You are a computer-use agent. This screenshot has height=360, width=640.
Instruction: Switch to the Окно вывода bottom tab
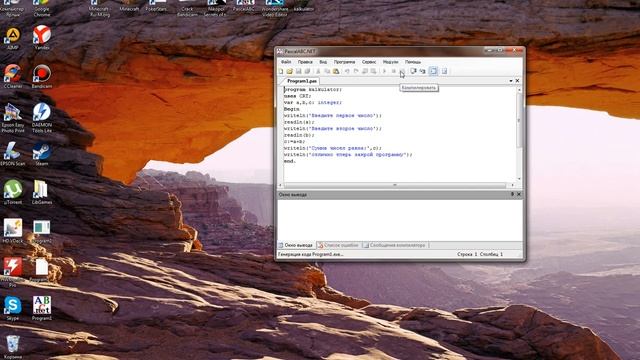tap(296, 245)
